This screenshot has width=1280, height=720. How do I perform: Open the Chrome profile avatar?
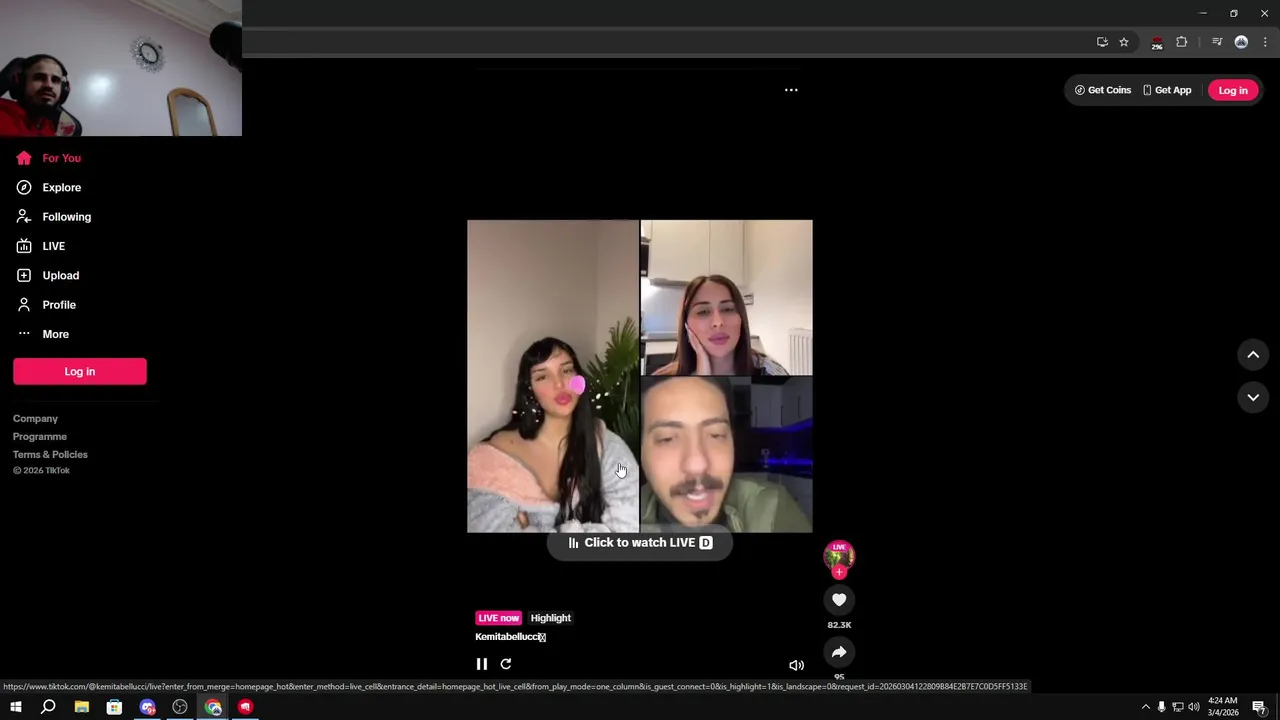point(1241,42)
